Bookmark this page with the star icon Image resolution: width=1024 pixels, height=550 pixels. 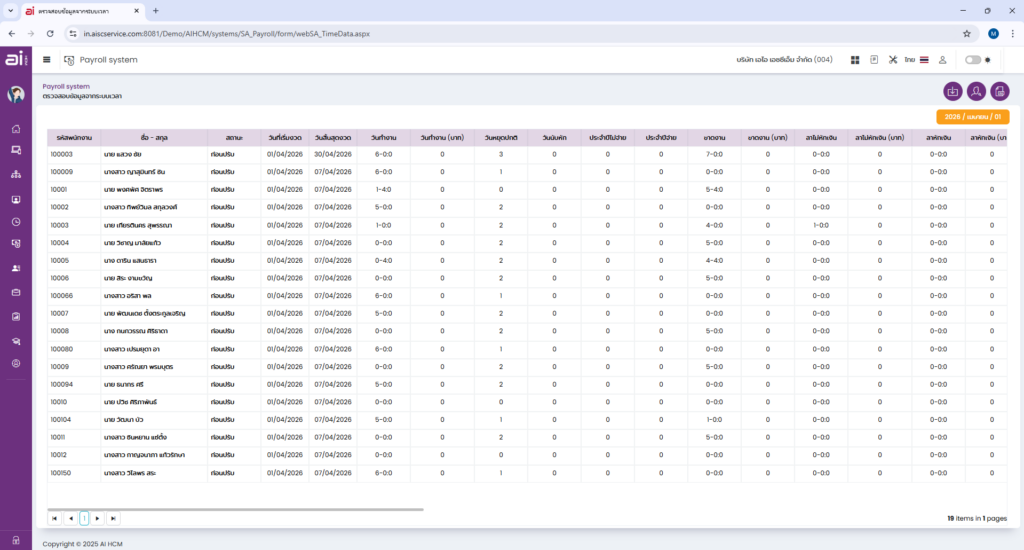tap(967, 33)
